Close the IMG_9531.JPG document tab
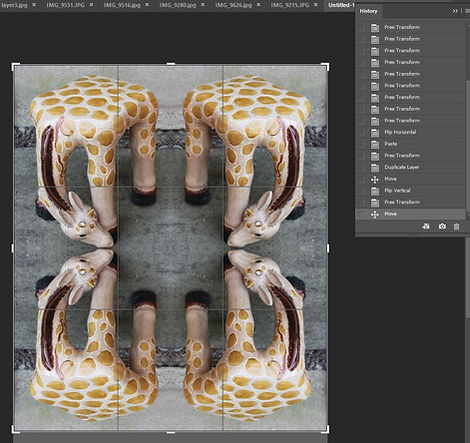The height and width of the screenshot is (443, 470). point(92,5)
